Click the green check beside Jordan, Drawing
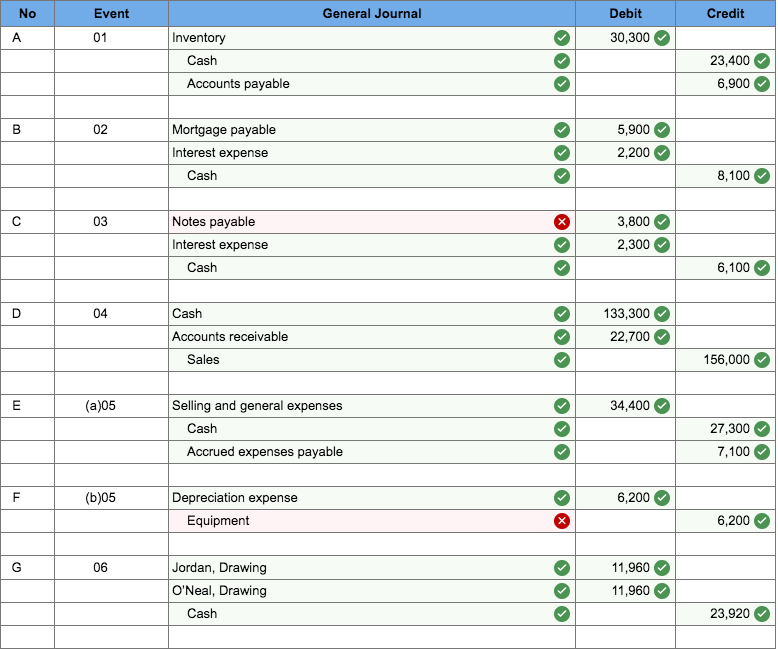Viewport: 778px width, 649px height. click(x=562, y=568)
